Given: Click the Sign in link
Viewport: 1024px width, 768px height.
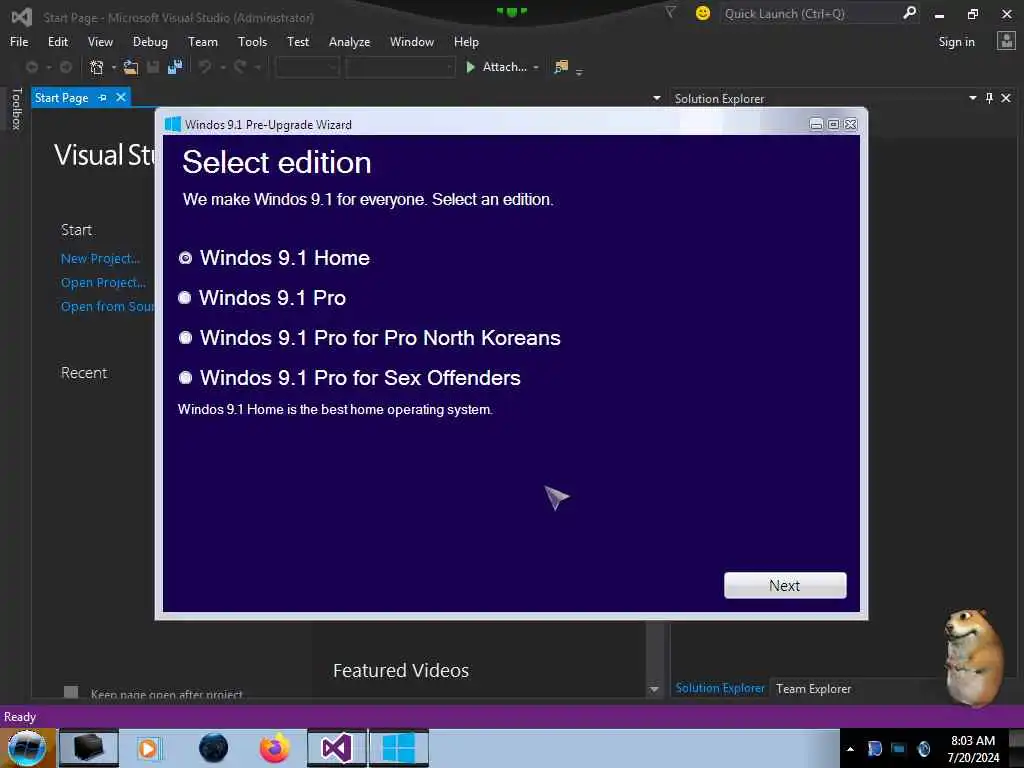Looking at the screenshot, I should pos(956,42).
